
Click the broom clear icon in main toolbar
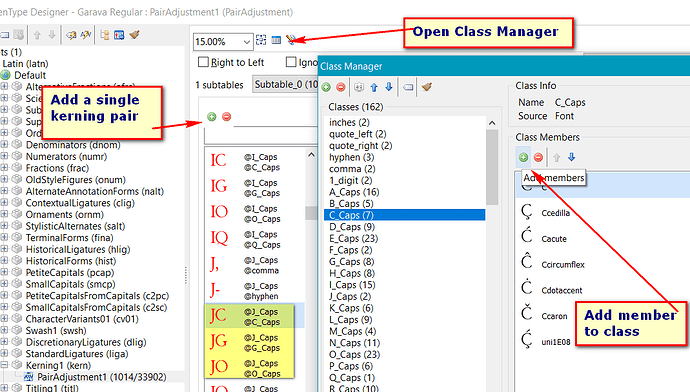coord(135,35)
